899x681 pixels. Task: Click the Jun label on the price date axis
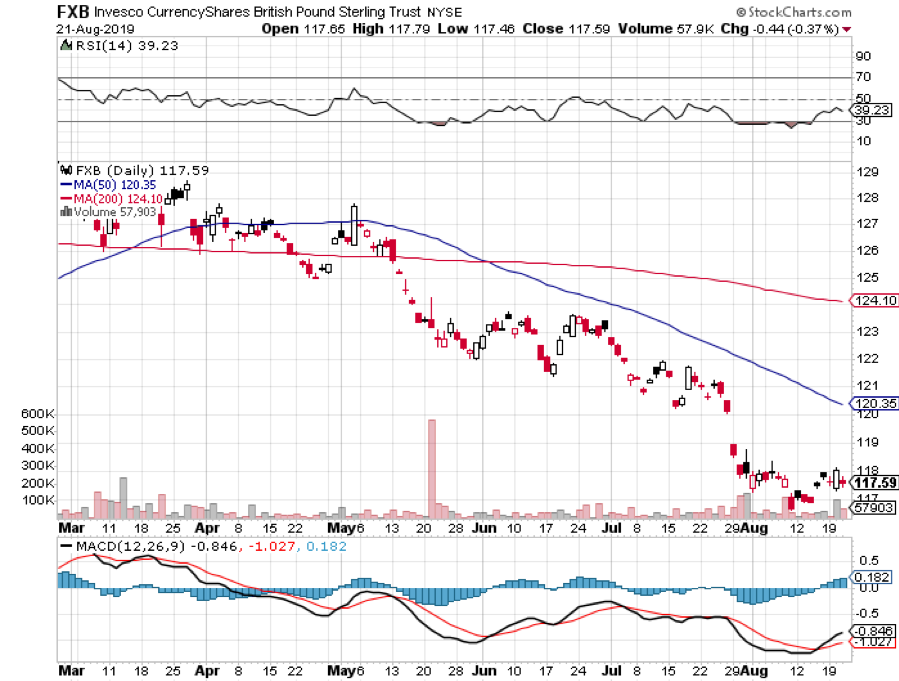484,526
